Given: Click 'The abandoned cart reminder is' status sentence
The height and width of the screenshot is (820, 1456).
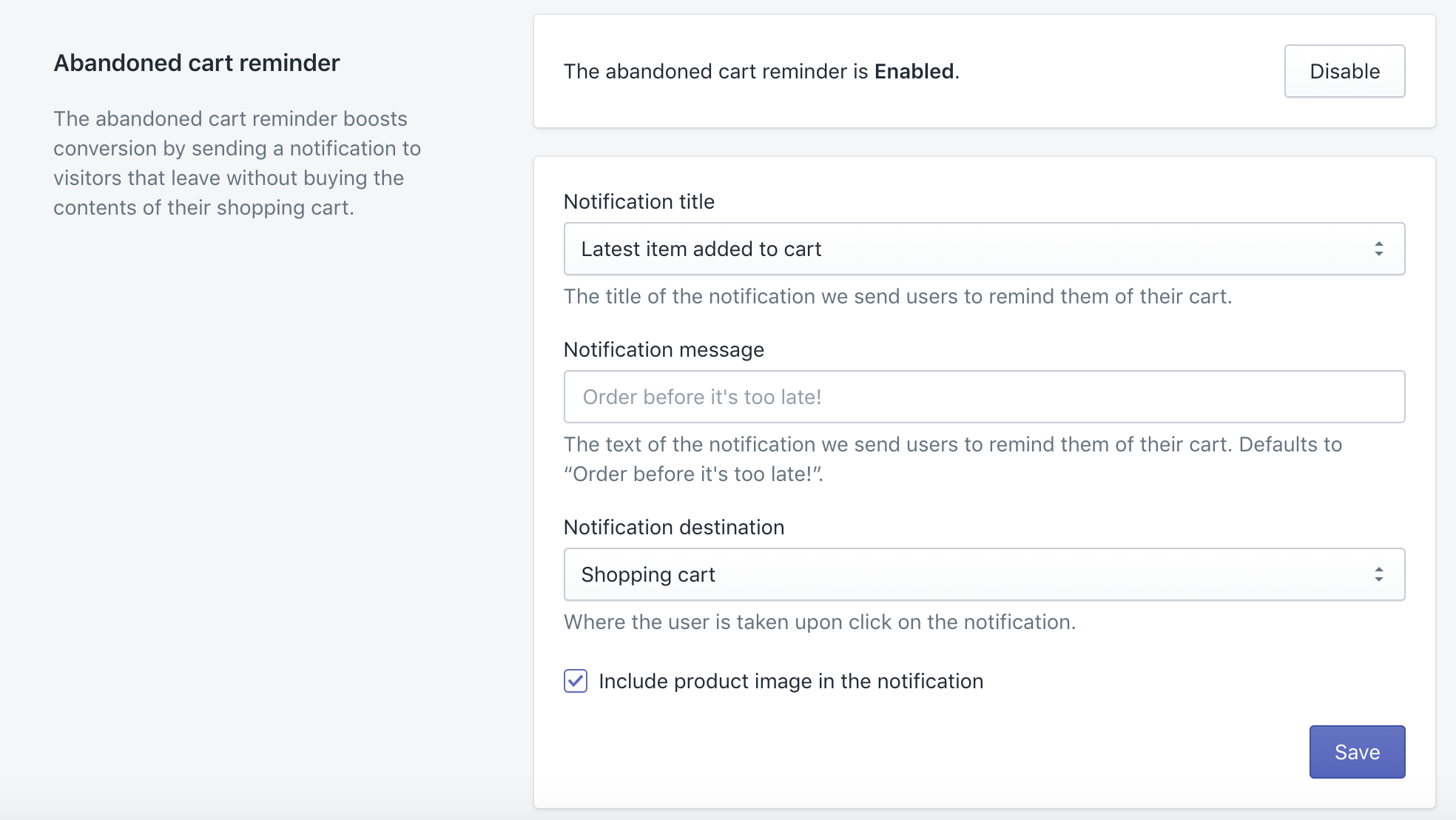Looking at the screenshot, I should (x=715, y=71).
